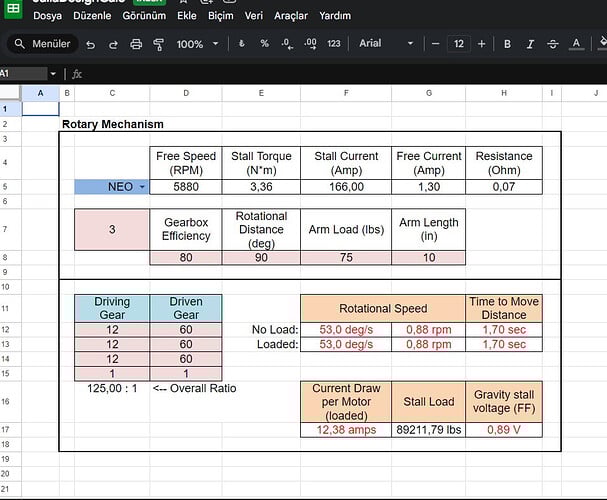This screenshot has width=607, height=500.
Task: Open the Ekle menu
Action: (x=187, y=16)
